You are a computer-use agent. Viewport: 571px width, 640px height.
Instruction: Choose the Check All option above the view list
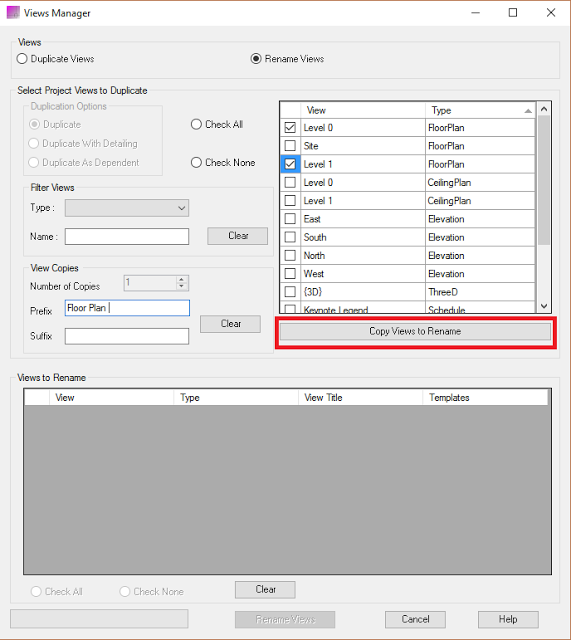tap(196, 124)
